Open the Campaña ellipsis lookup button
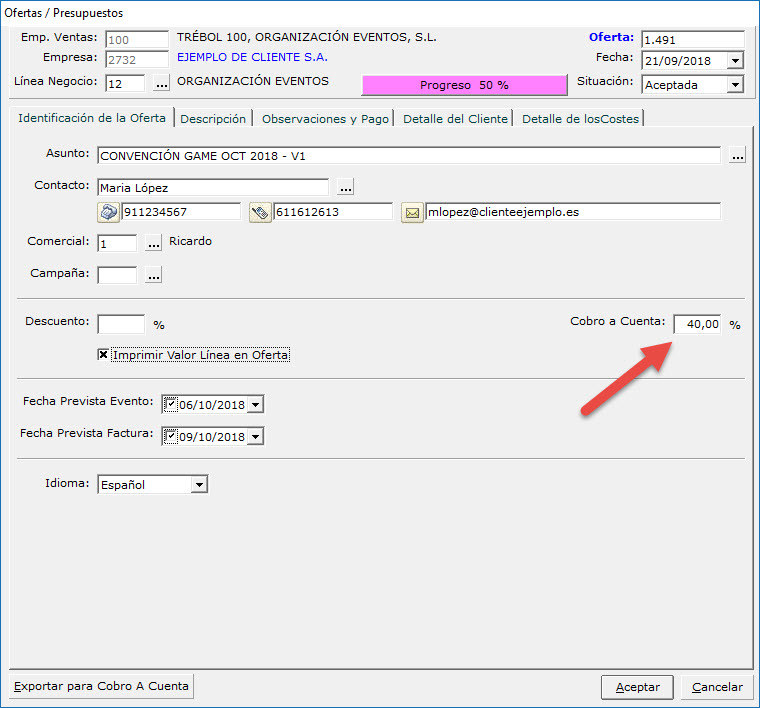Screen dimensions: 760x708 pos(154,275)
